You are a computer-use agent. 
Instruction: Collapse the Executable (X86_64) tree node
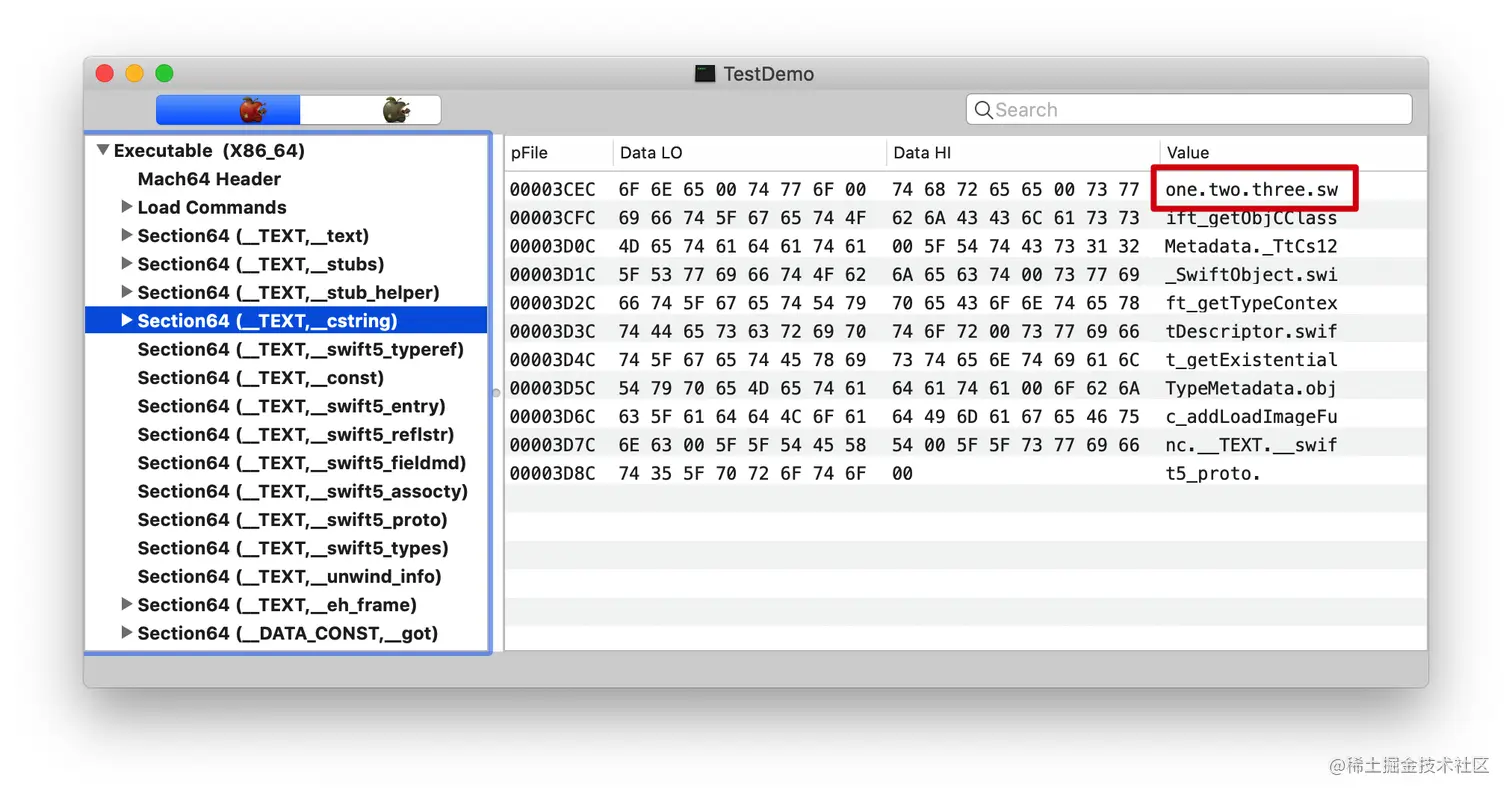coord(102,151)
